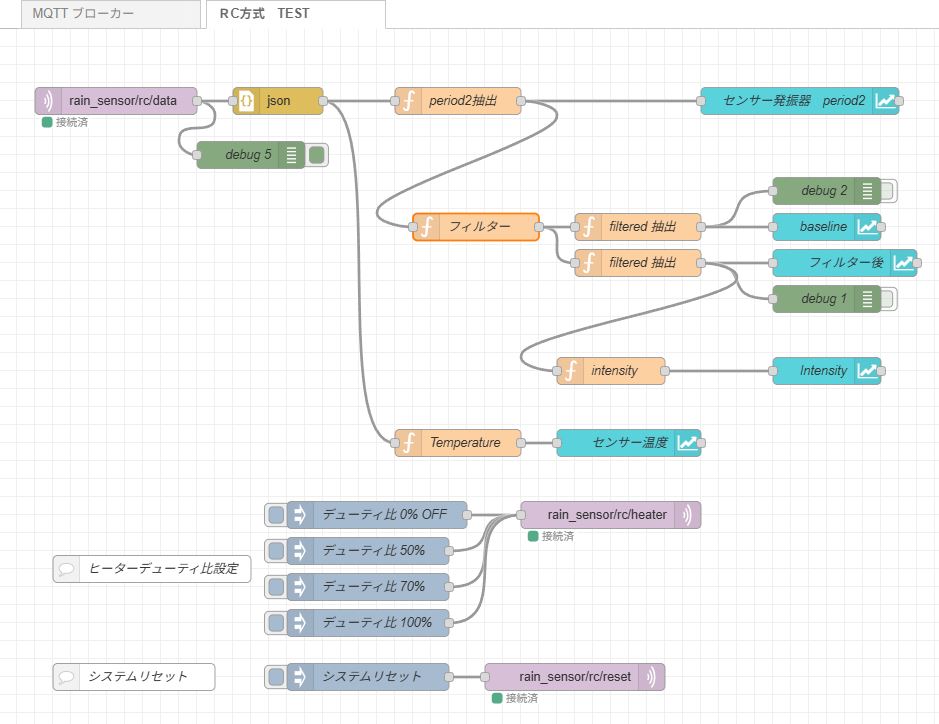Select the RC方式 TEST tab
Image resolution: width=939 pixels, height=724 pixels.
(x=265, y=15)
